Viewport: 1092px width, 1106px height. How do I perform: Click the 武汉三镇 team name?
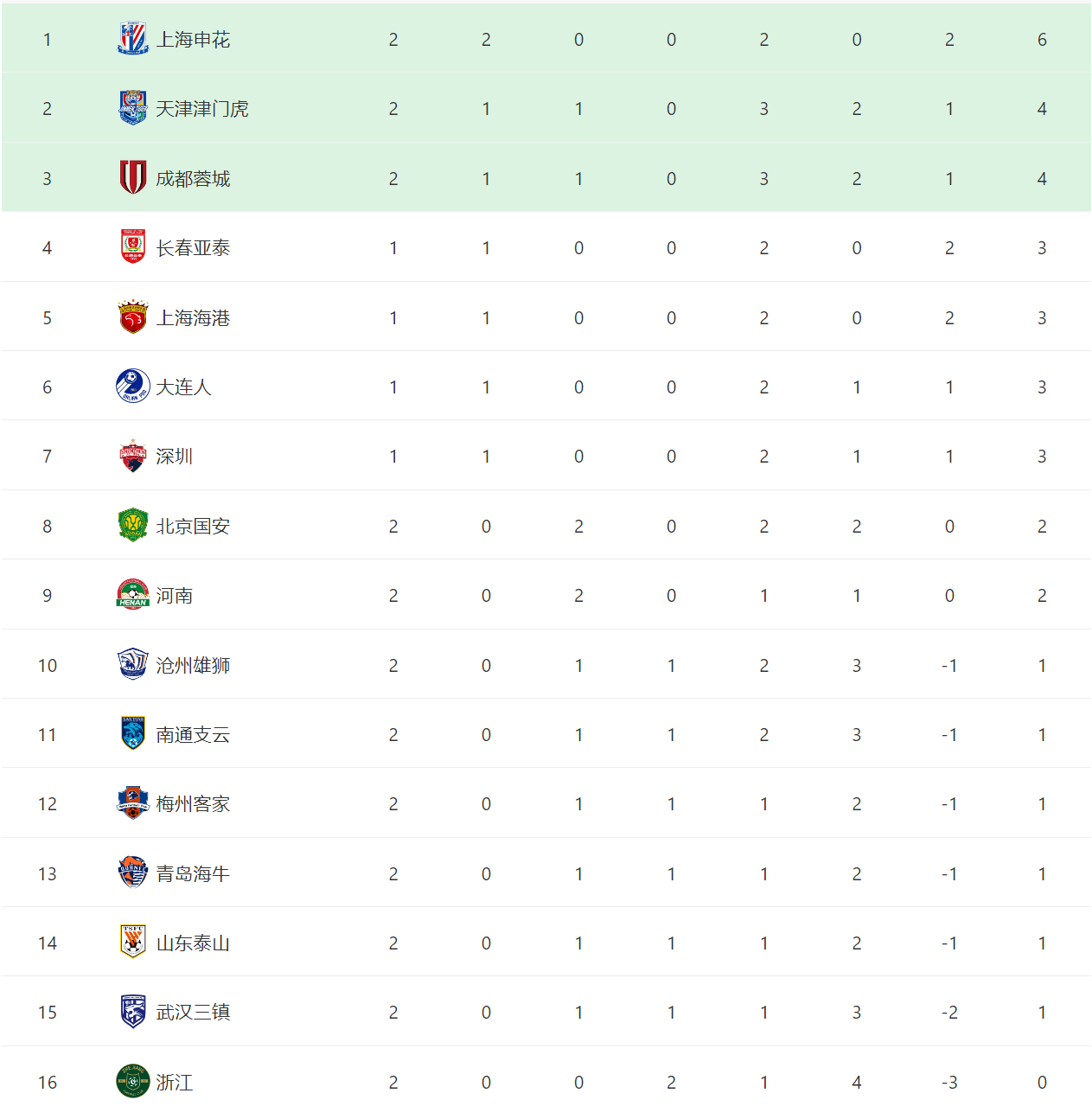coord(193,1012)
